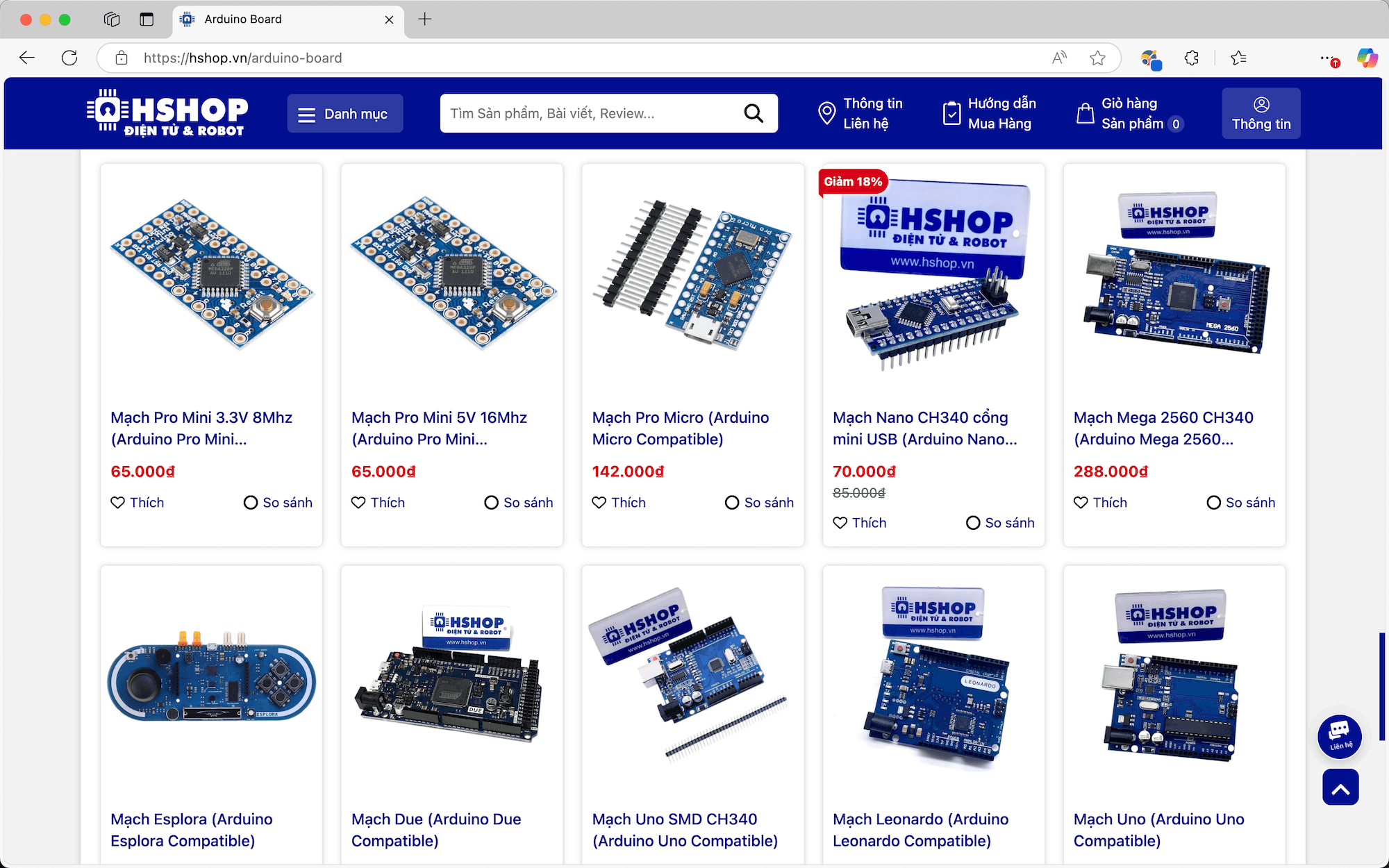
Task: Open Copilot icon in browser toolbar
Action: coord(1367,58)
